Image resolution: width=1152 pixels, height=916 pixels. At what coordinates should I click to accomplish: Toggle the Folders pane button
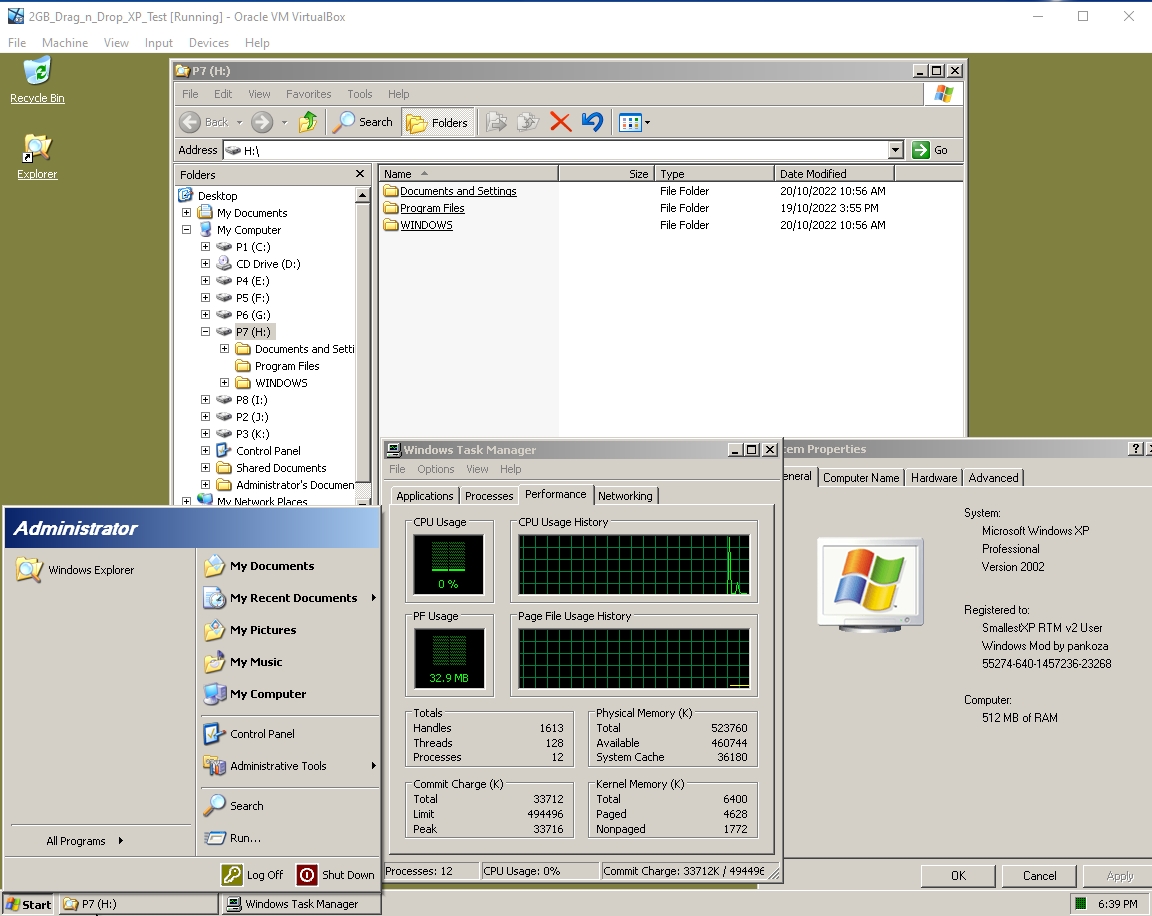tap(437, 122)
